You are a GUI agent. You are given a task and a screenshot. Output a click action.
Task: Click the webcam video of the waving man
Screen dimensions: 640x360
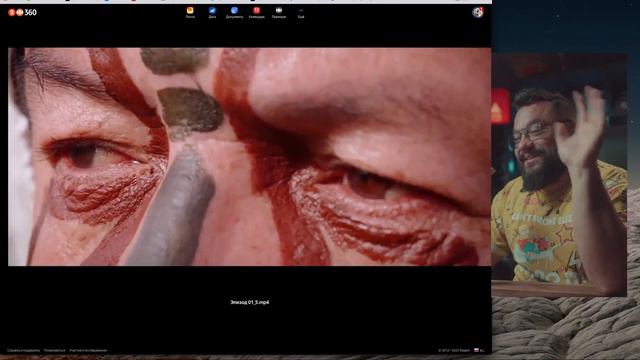click(559, 175)
